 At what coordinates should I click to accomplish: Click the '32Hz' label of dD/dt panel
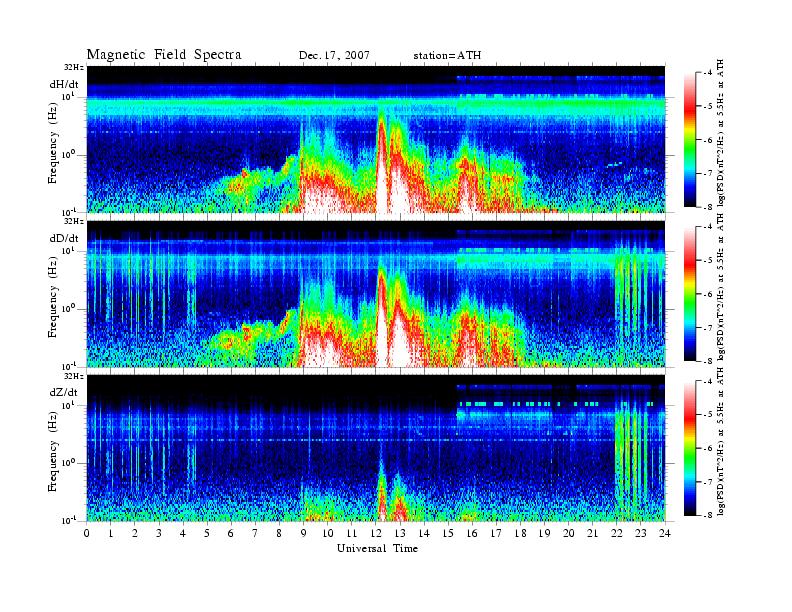(x=74, y=222)
